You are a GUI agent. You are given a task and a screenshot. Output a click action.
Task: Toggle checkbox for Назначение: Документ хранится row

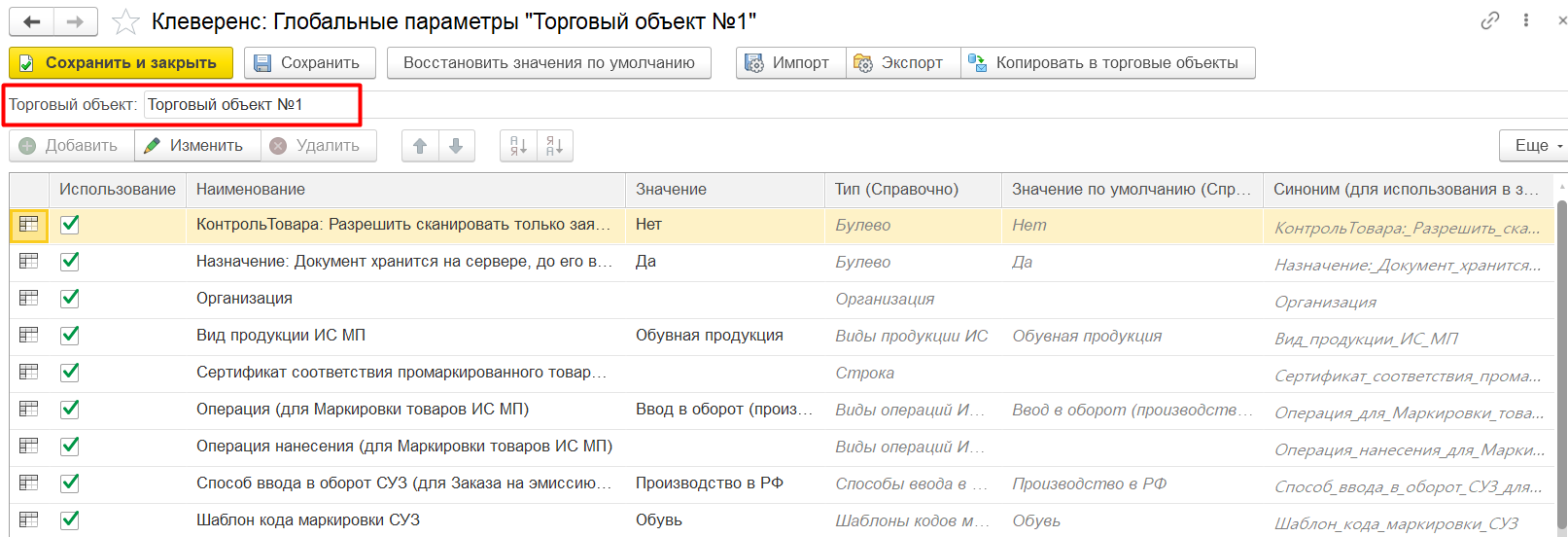[x=70, y=261]
